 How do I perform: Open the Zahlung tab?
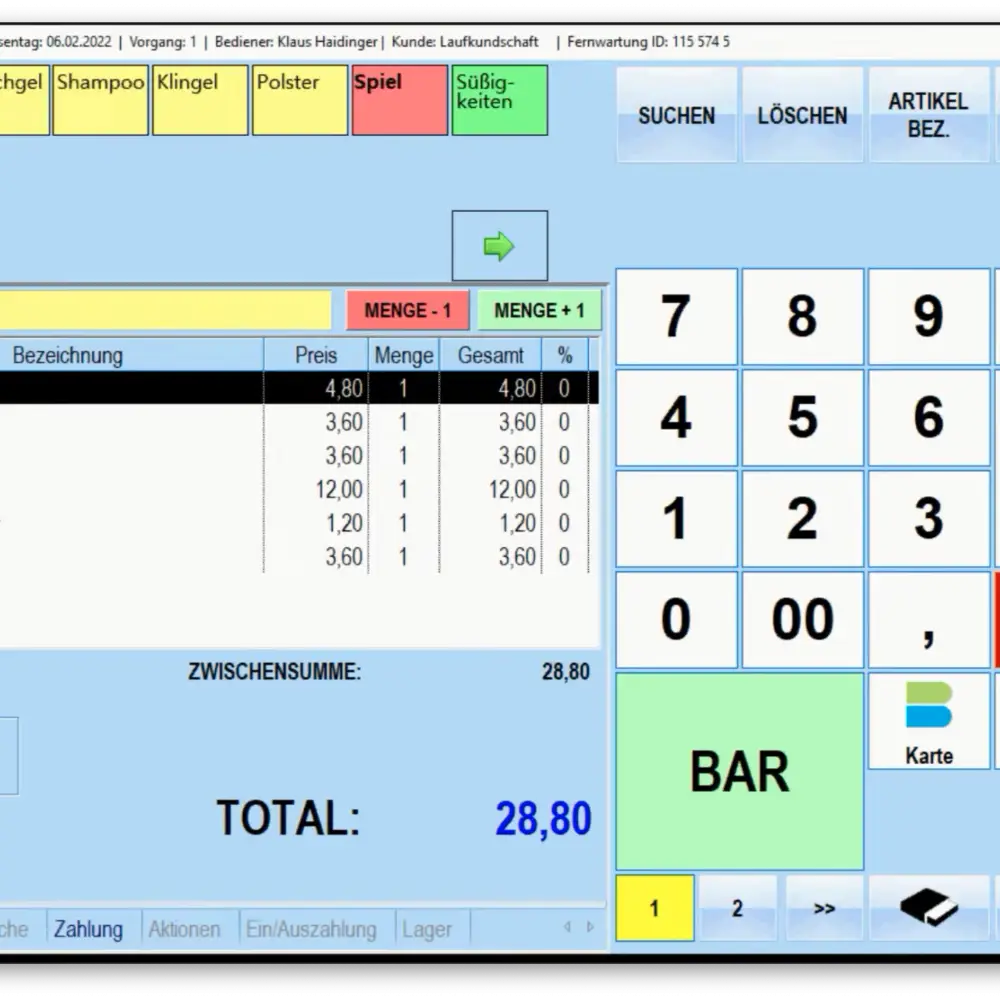click(88, 929)
